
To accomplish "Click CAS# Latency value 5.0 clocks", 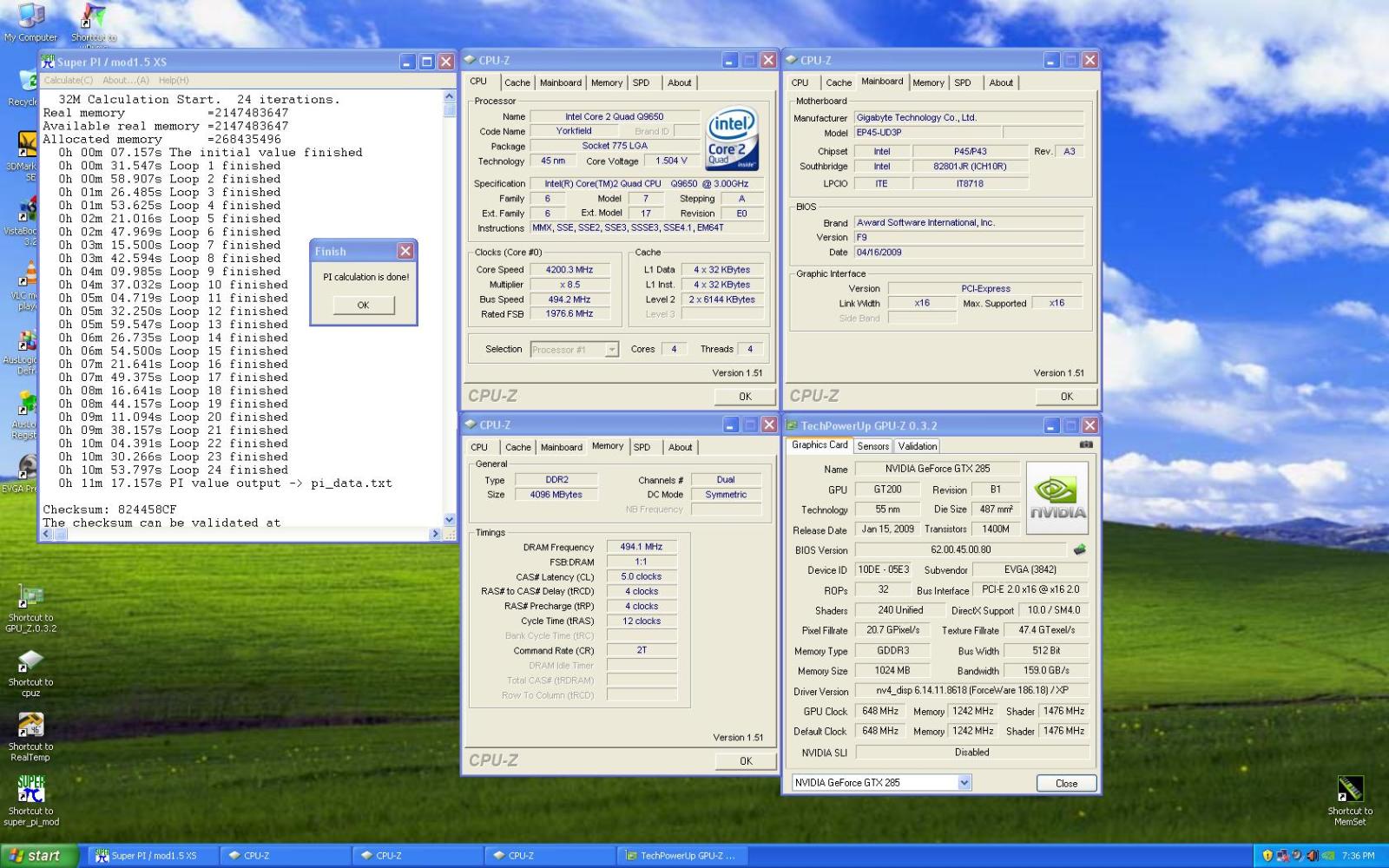I will (x=642, y=576).
